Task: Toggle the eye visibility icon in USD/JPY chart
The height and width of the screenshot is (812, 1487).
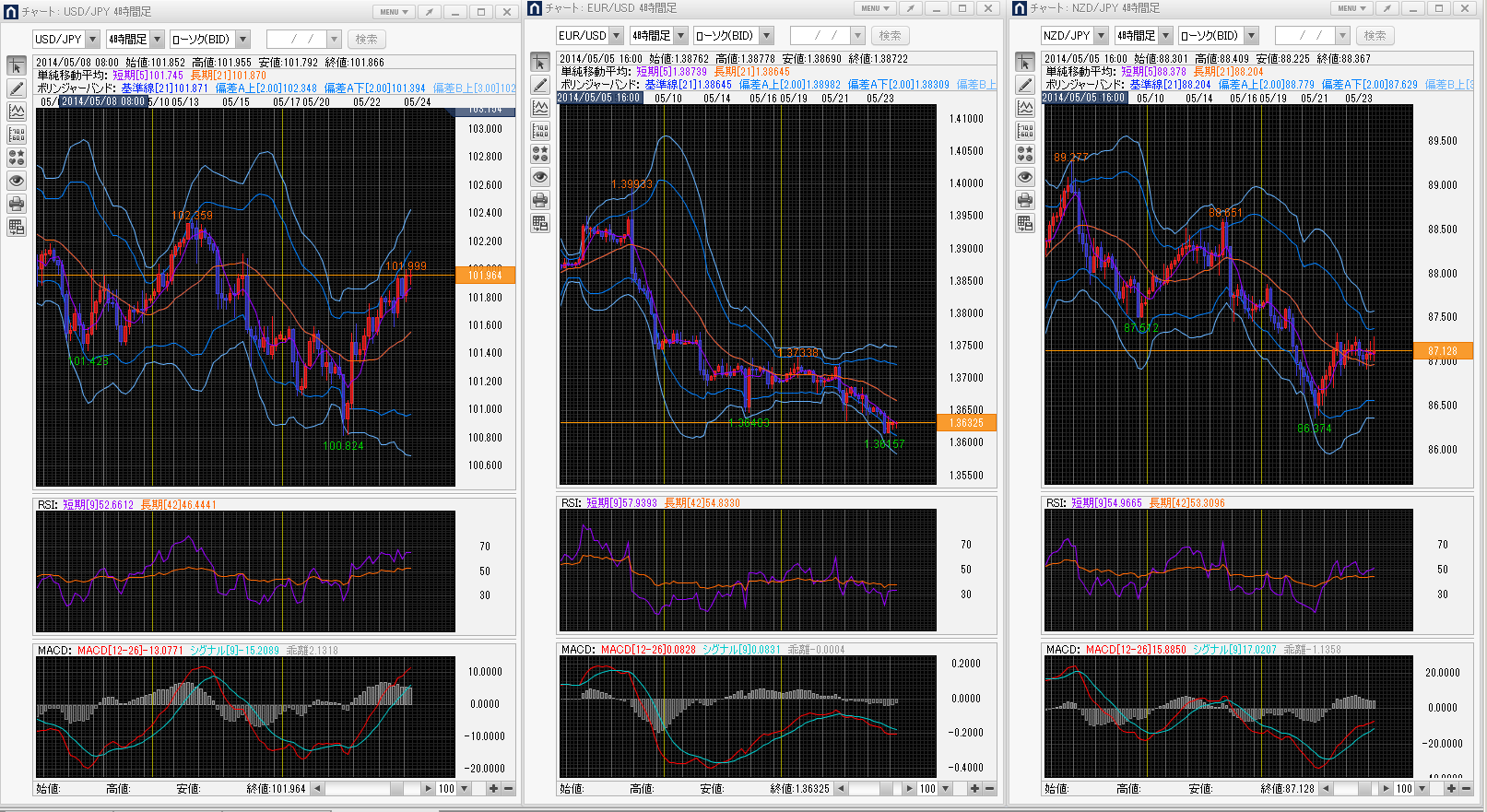Action: click(x=17, y=181)
